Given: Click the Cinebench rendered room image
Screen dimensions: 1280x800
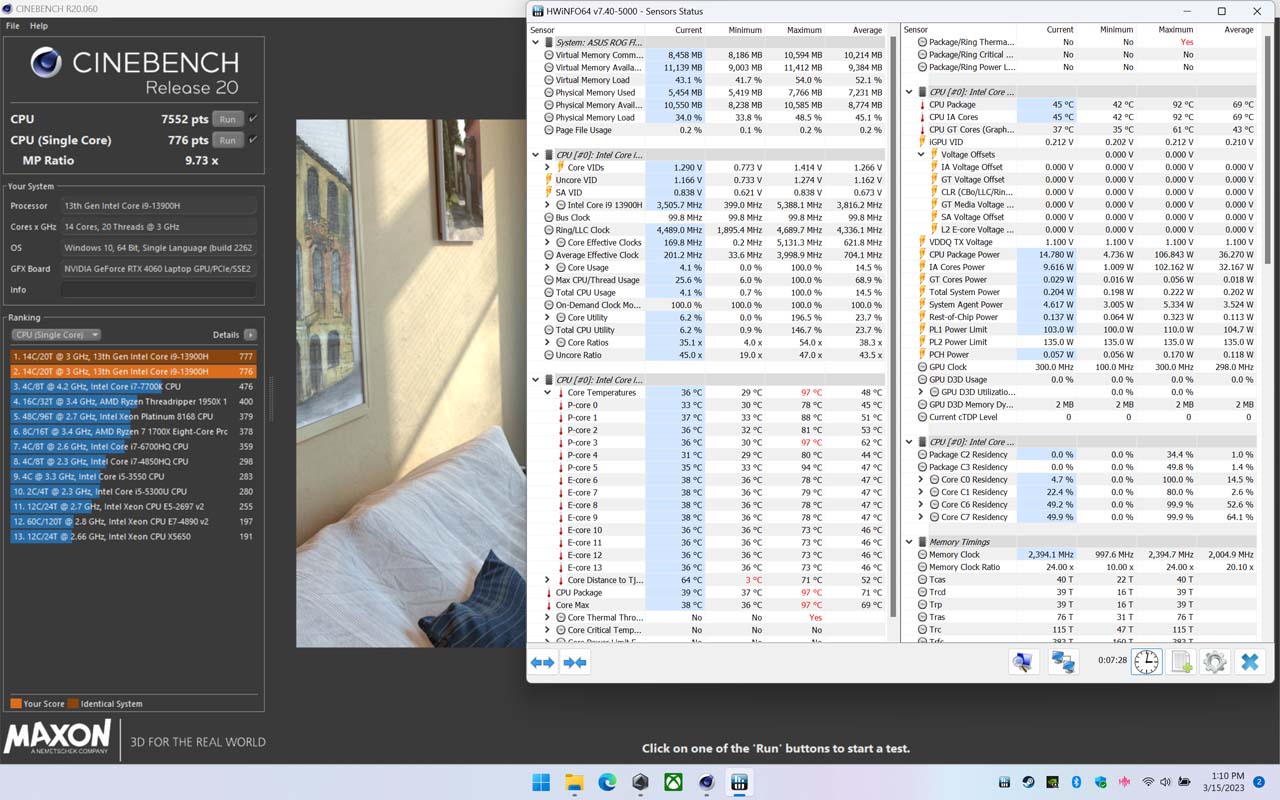Looking at the screenshot, I should 410,383.
